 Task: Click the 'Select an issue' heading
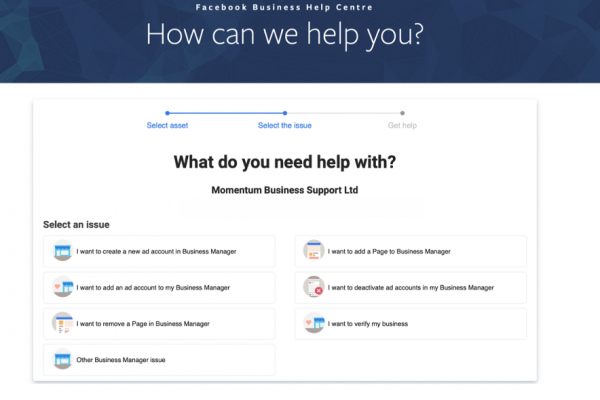point(76,225)
